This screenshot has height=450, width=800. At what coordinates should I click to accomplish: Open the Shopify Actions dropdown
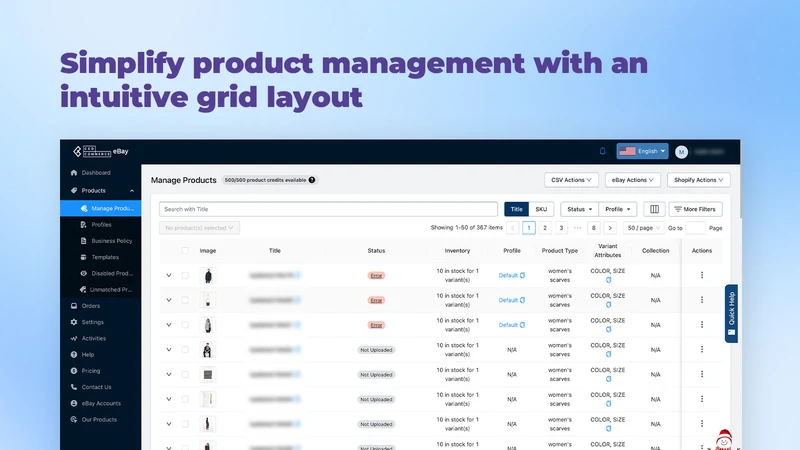click(698, 180)
